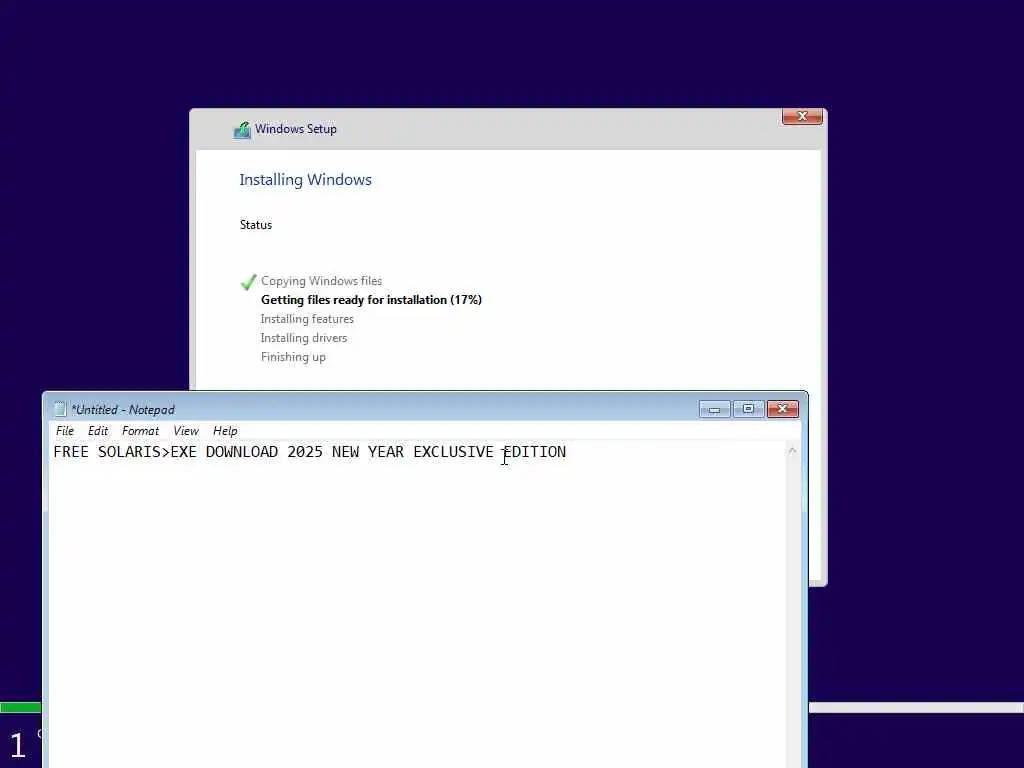Open the View menu in Notepad
The height and width of the screenshot is (768, 1024).
186,431
